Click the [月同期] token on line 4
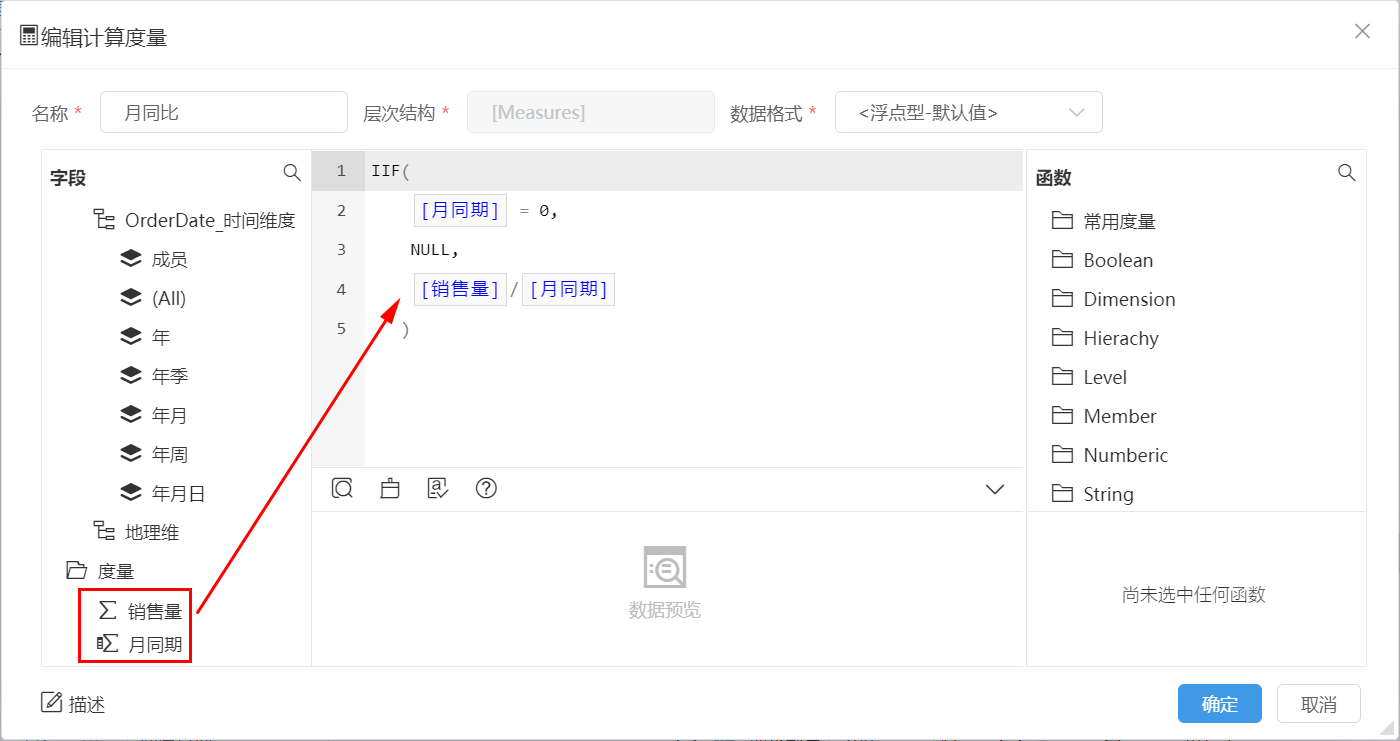This screenshot has width=1400, height=741. tap(568, 289)
